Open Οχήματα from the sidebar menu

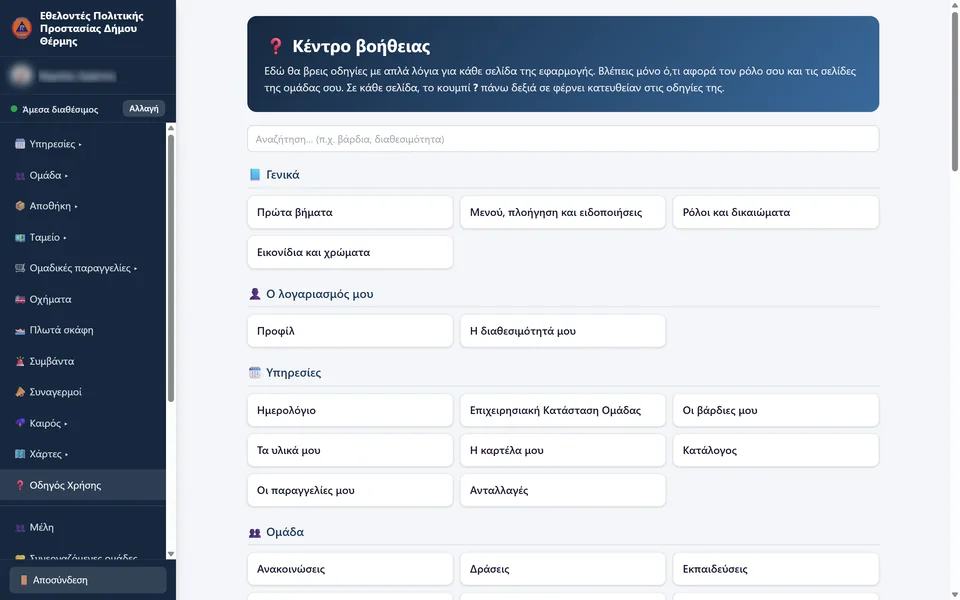83,299
